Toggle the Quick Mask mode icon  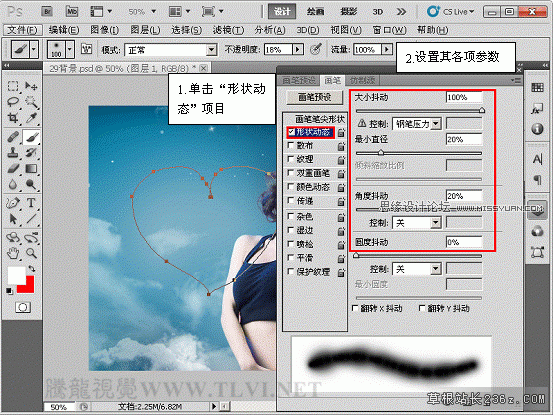pos(23,307)
